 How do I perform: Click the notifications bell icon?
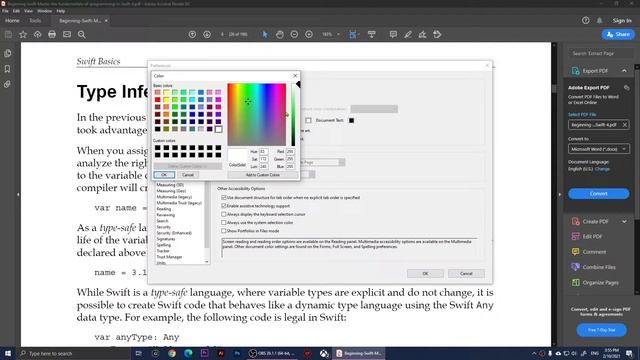pos(600,20)
